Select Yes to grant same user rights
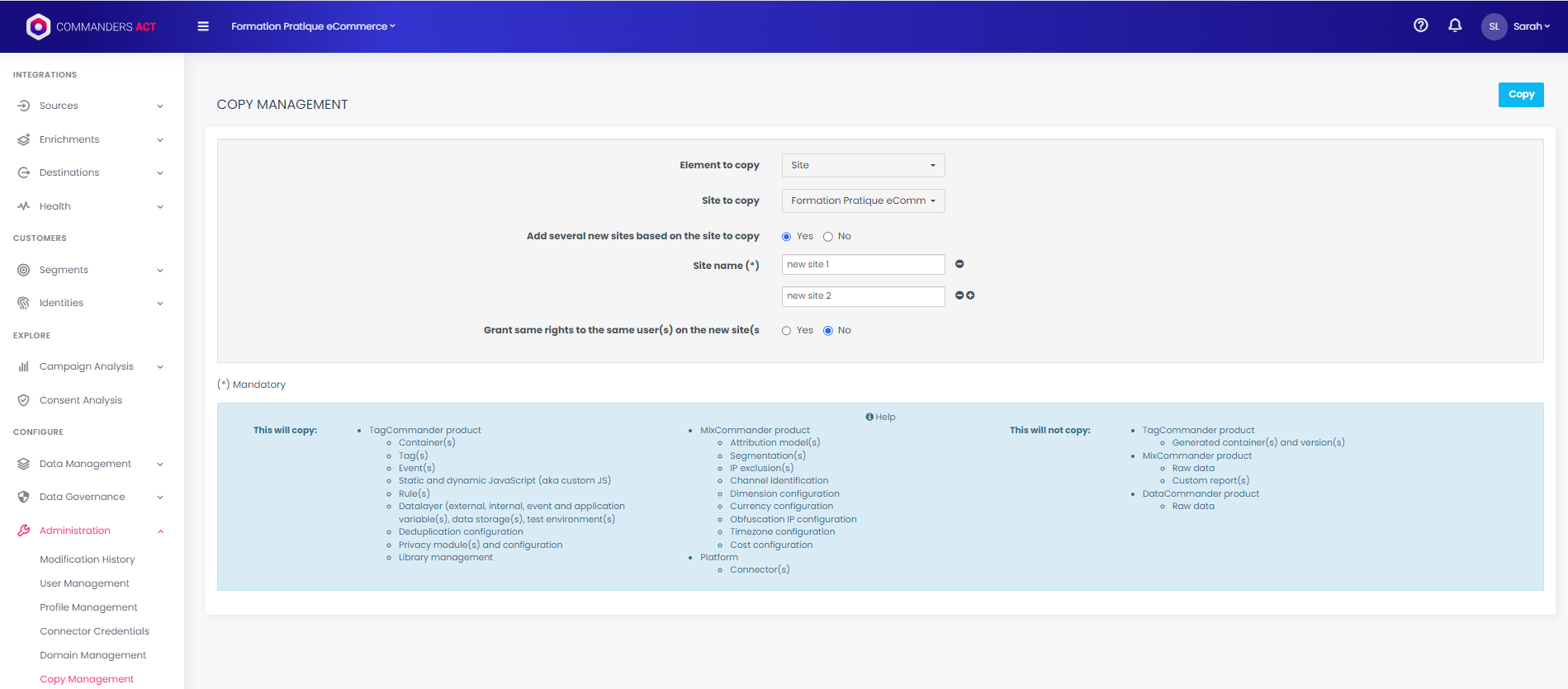This screenshot has height=689, width=1568. tap(786, 331)
